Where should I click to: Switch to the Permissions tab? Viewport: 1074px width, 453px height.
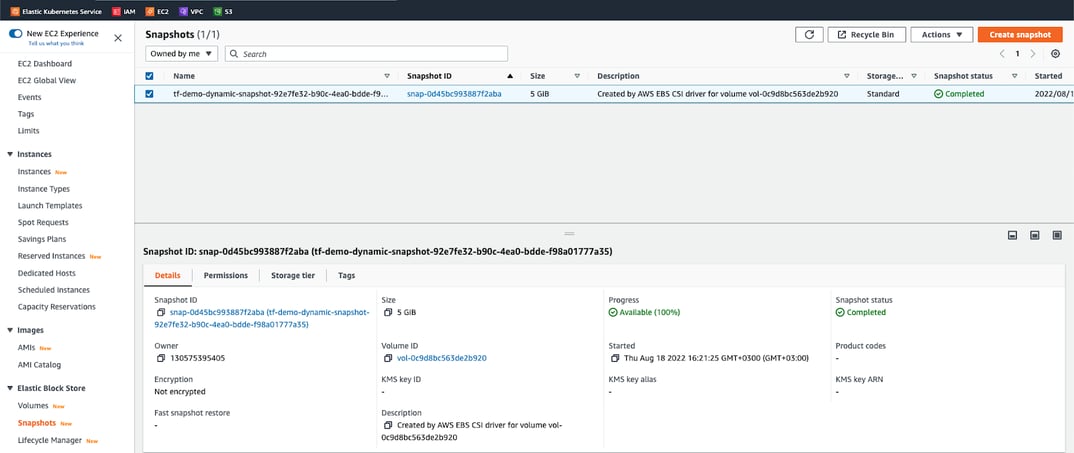click(x=226, y=275)
